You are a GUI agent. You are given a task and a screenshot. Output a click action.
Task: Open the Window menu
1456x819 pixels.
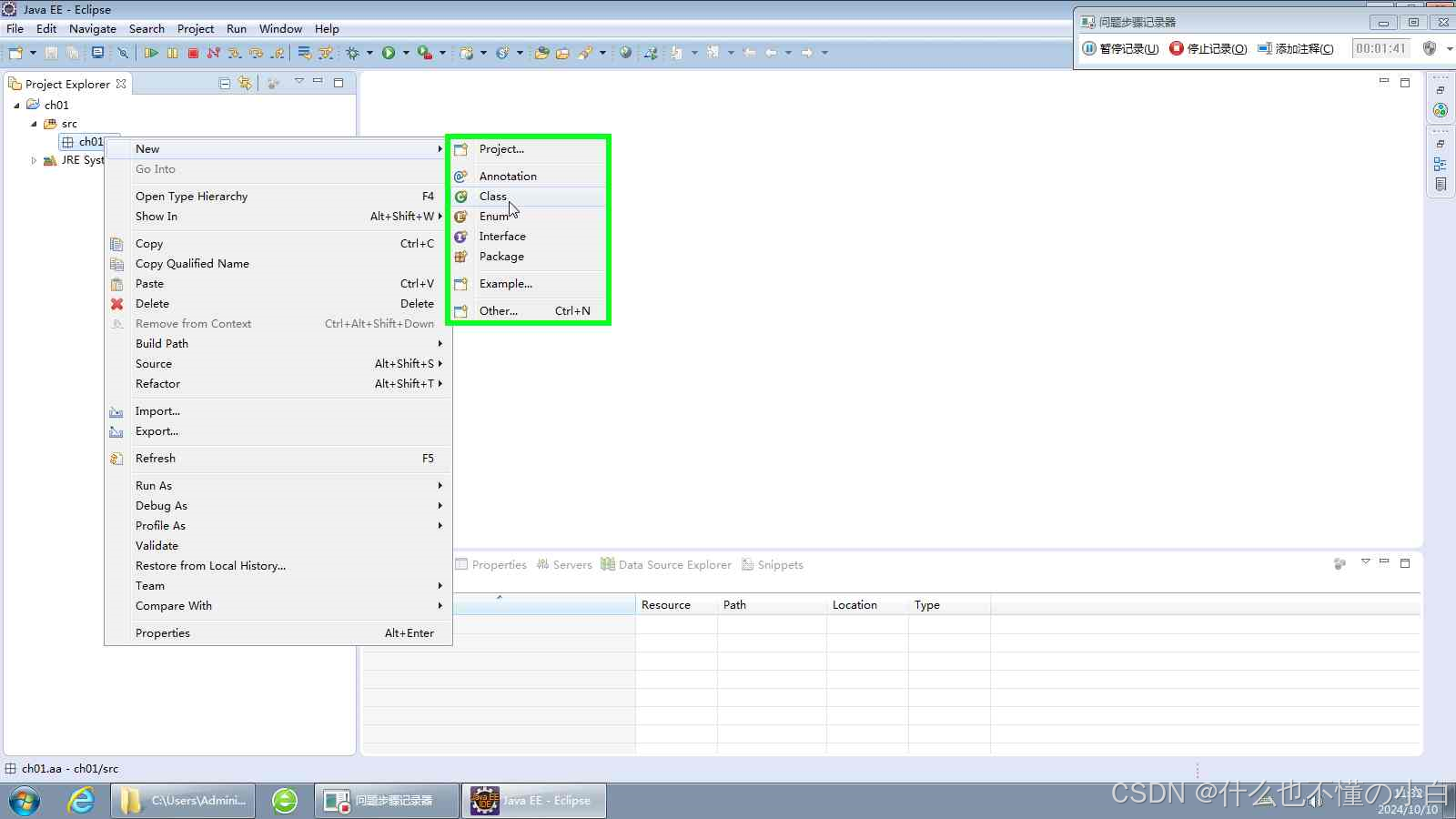[x=280, y=29]
